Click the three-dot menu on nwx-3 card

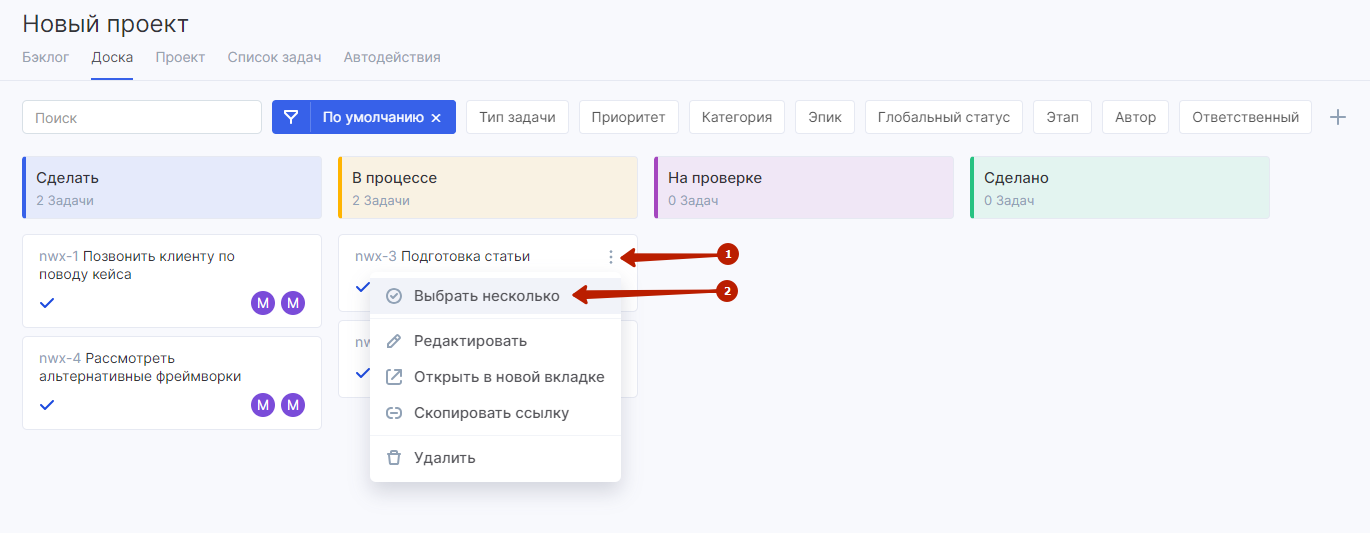tap(611, 257)
